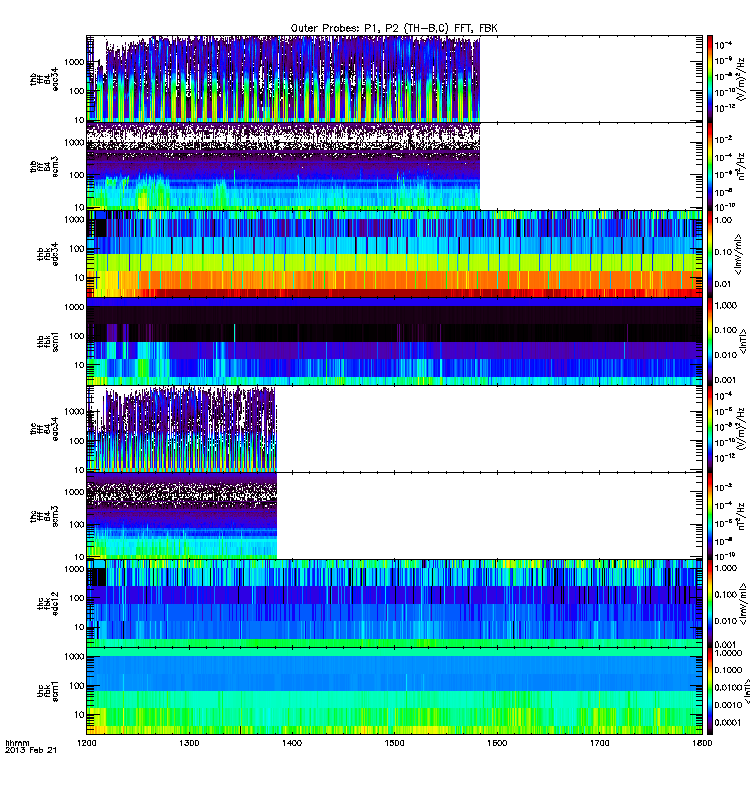Click the thc fff eac34 spectrogram data area
The height and width of the screenshot is (800, 750).
182,429
